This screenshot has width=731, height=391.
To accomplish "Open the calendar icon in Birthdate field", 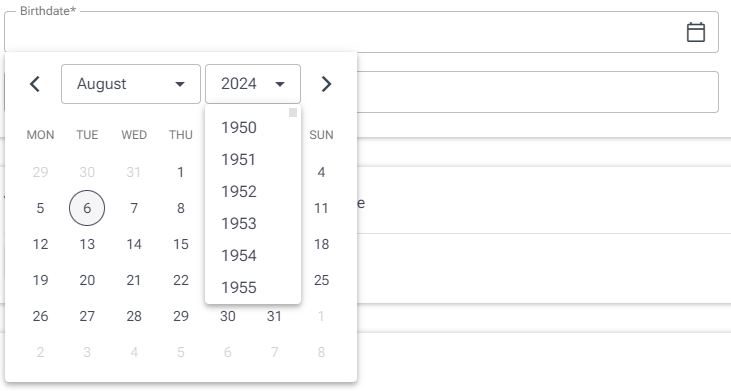I will tap(696, 32).
